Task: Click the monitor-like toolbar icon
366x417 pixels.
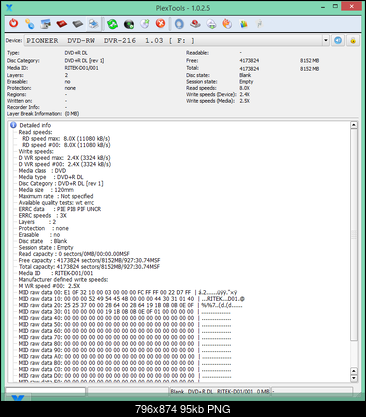Action: pos(45,24)
